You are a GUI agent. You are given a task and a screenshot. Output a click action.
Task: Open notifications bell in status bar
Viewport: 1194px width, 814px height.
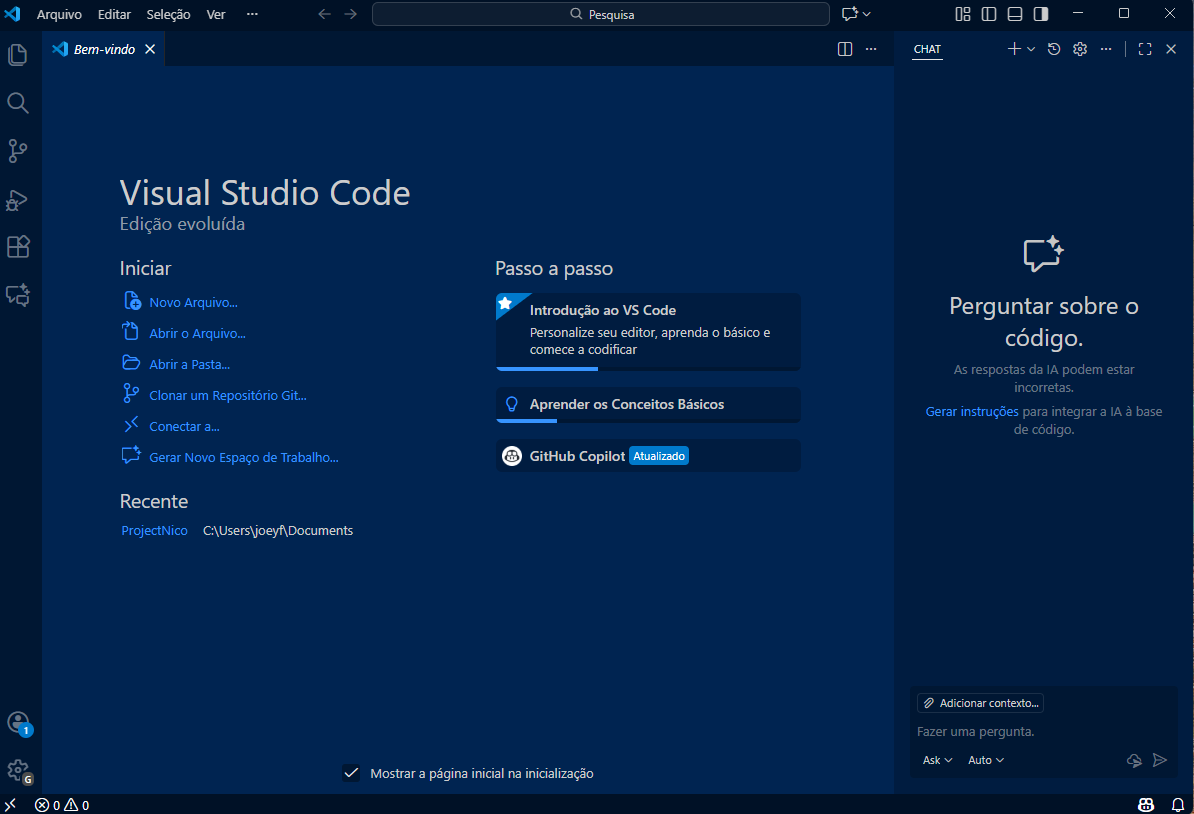[x=1177, y=805]
